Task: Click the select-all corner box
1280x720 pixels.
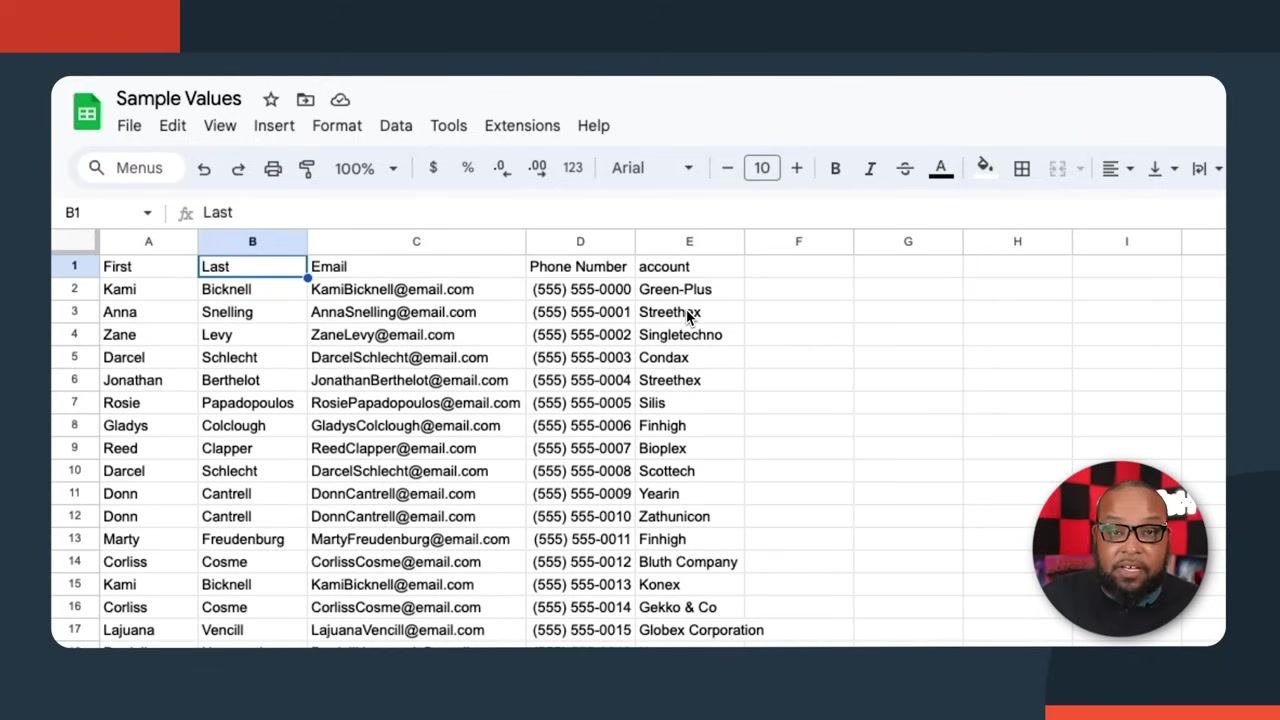Action: (75, 242)
